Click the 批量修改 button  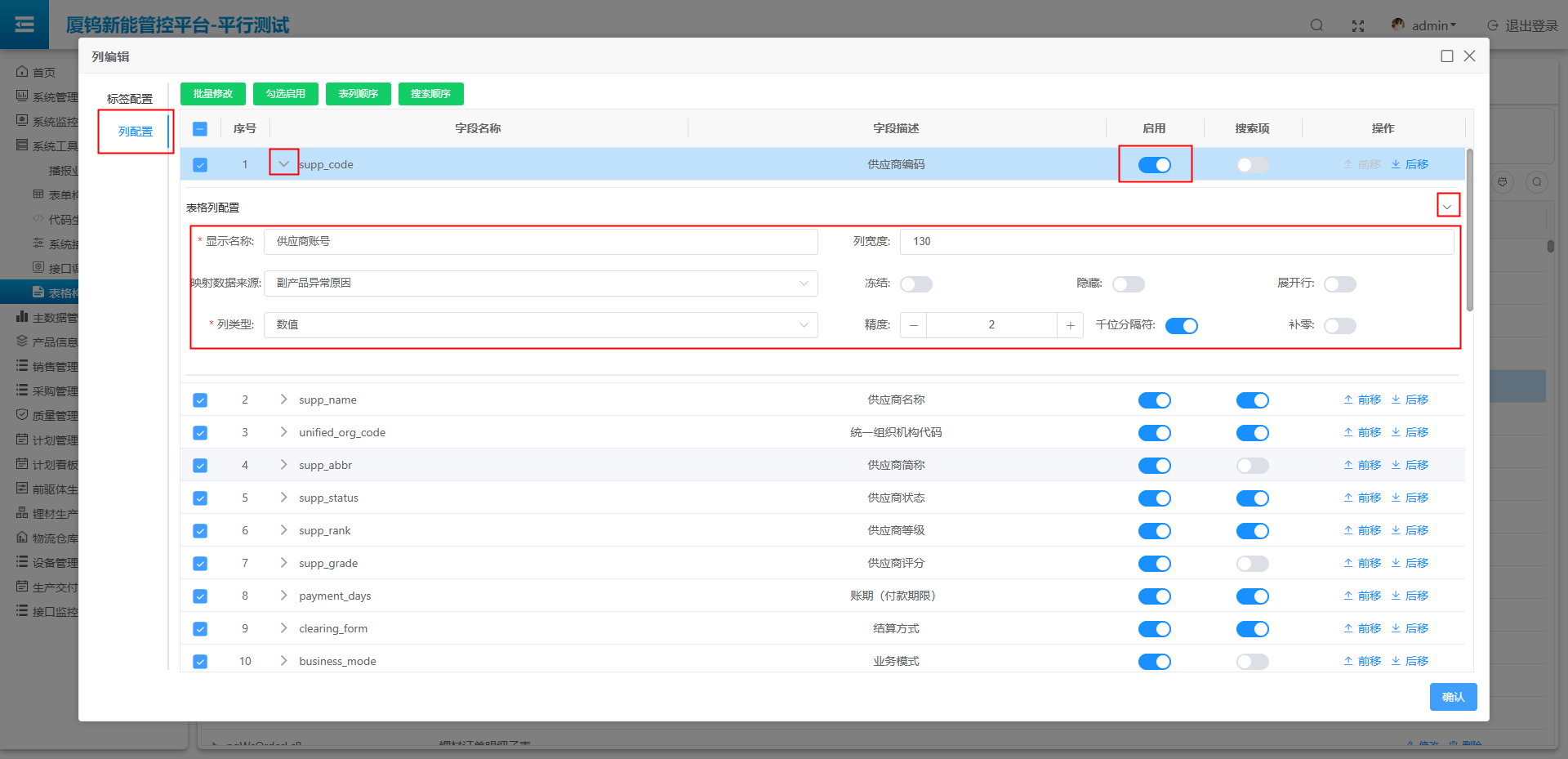coord(212,94)
